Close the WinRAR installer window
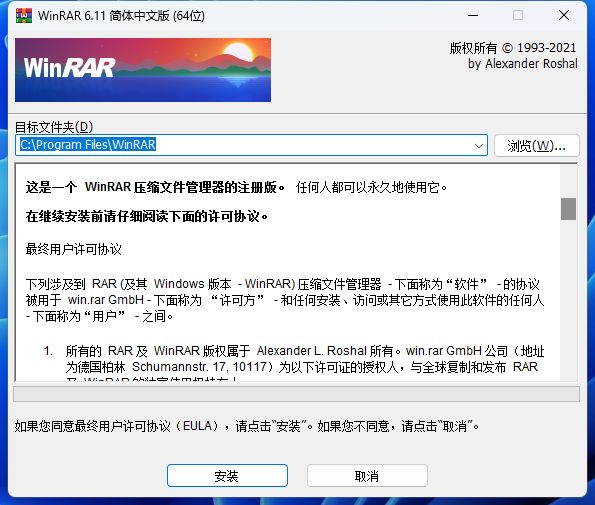 564,16
